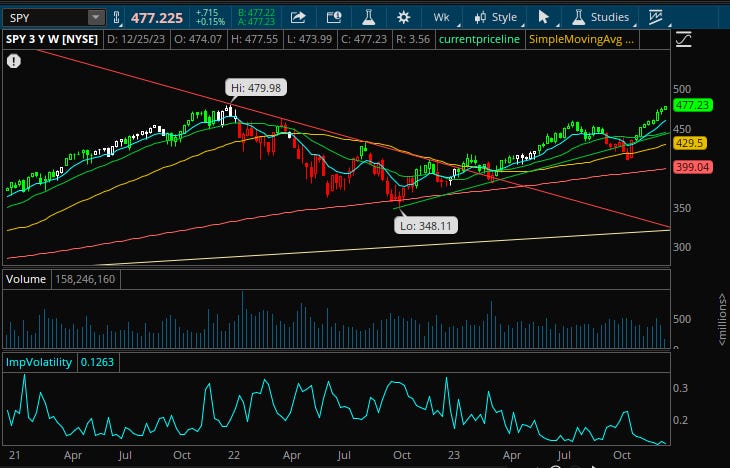Open the calendar alert icon
The image size is (730, 468).
coord(334,17)
